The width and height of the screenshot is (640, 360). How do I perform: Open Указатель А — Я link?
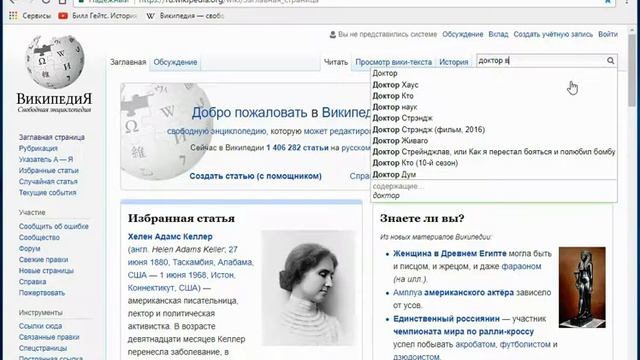point(46,159)
